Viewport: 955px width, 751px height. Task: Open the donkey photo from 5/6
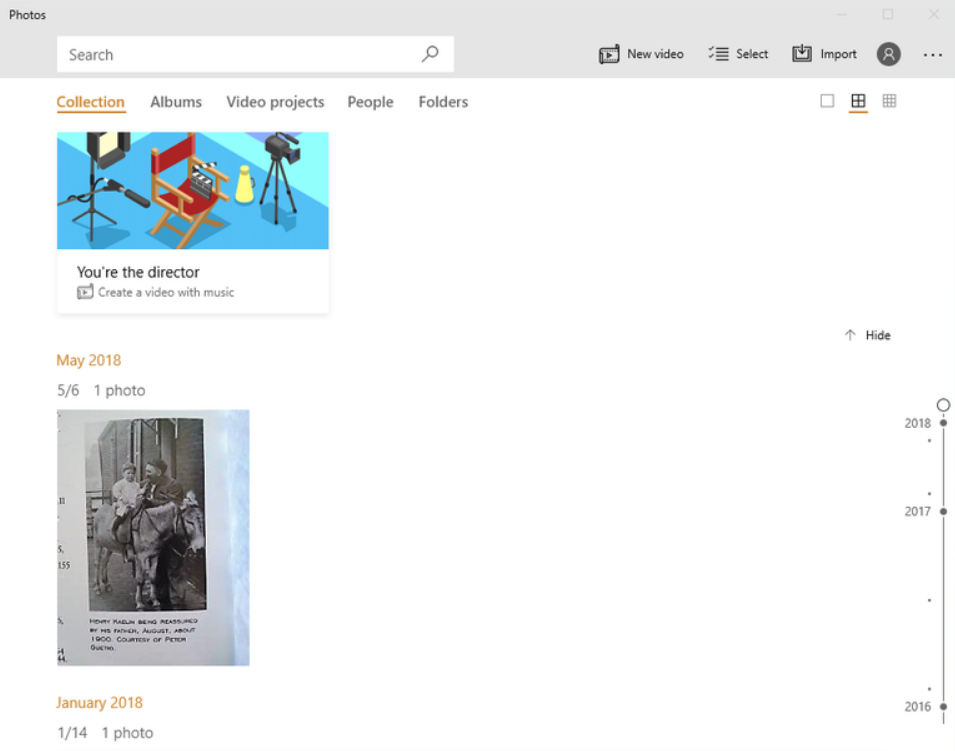(x=153, y=537)
